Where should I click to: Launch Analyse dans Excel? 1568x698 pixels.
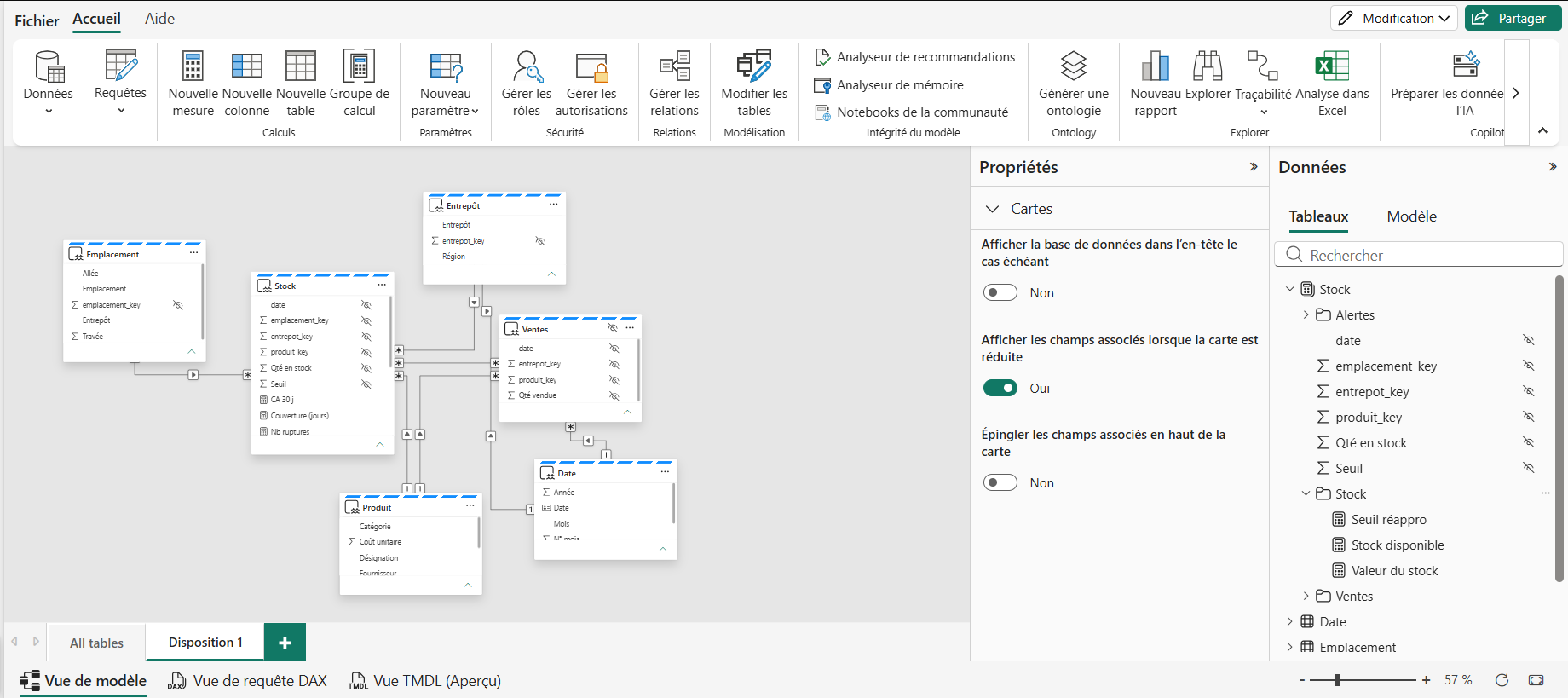[x=1332, y=84]
